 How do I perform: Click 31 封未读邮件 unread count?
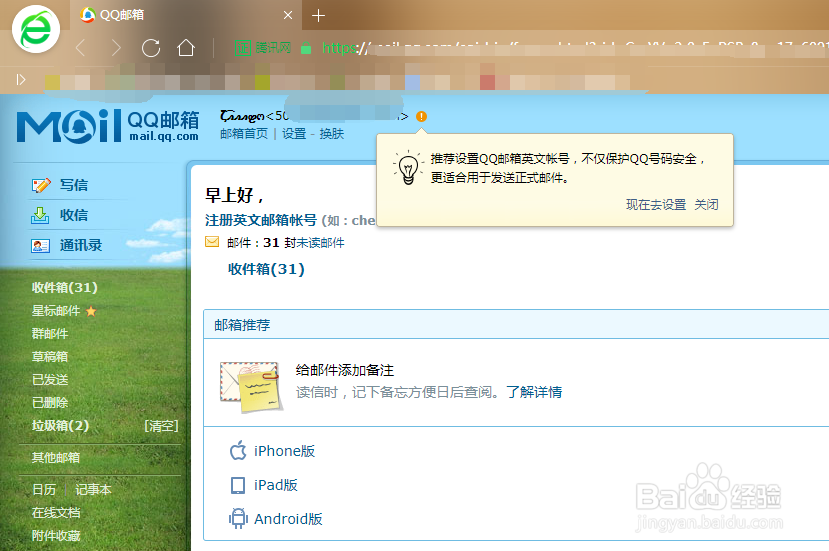[304, 243]
